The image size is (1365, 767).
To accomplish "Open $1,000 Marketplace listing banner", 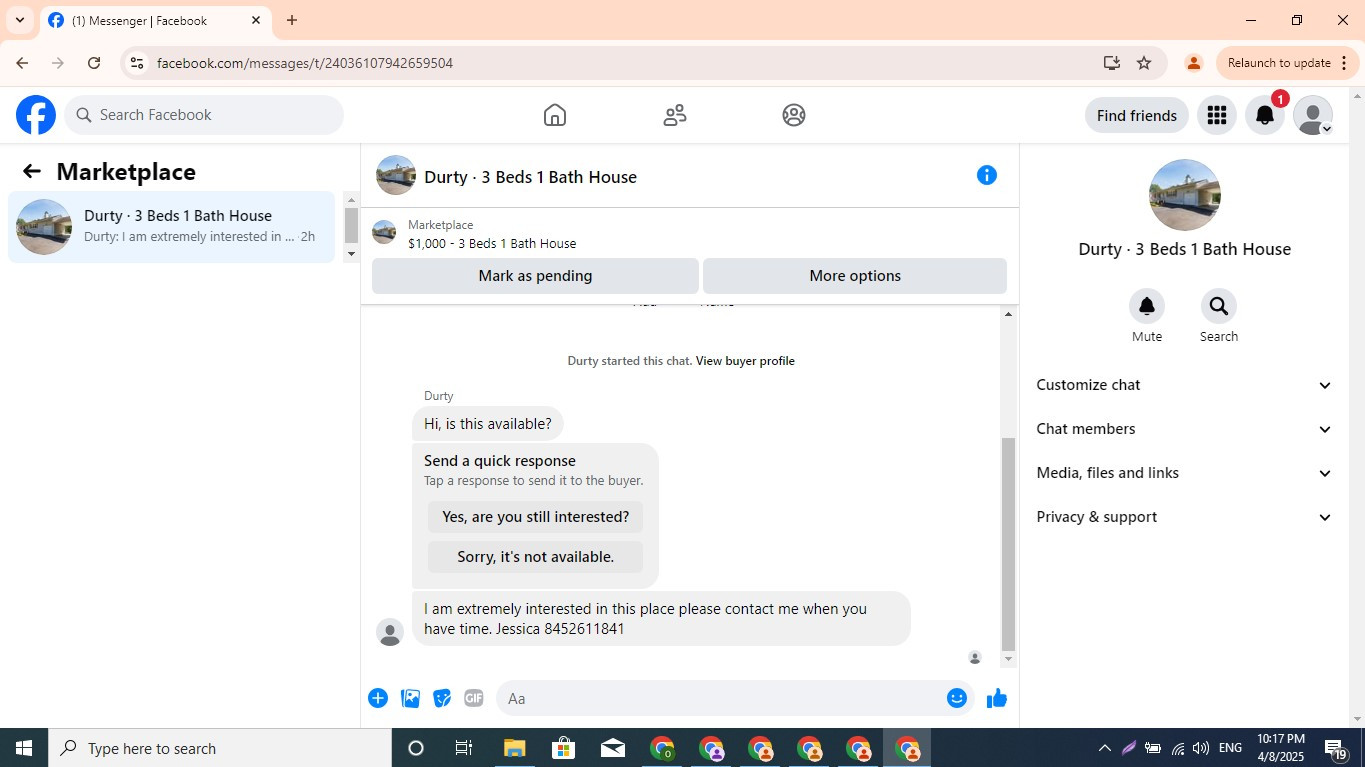I will tap(690, 234).
